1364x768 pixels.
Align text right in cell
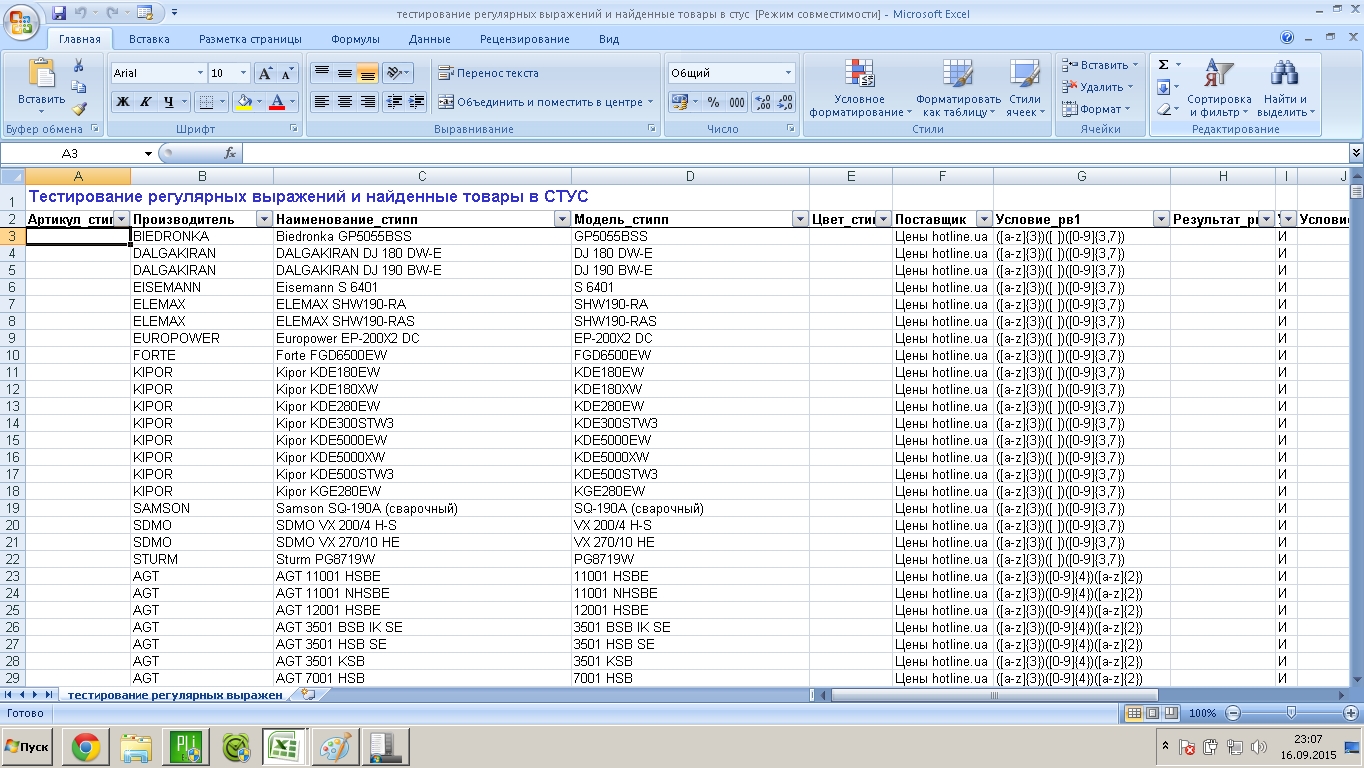pyautogui.click(x=367, y=102)
